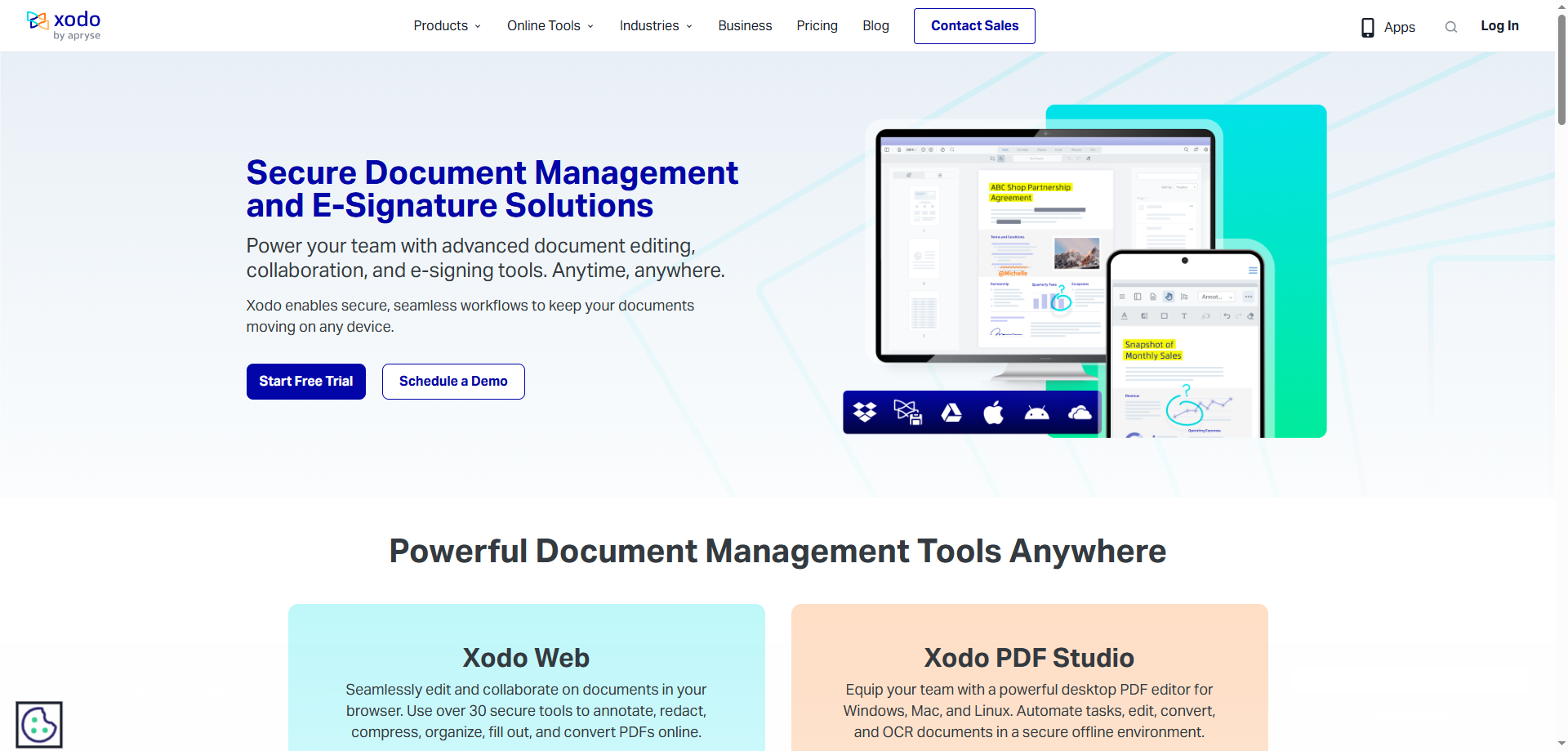Screen dimensions: 1568x751
Task: Visit the Blog link
Action: click(875, 26)
